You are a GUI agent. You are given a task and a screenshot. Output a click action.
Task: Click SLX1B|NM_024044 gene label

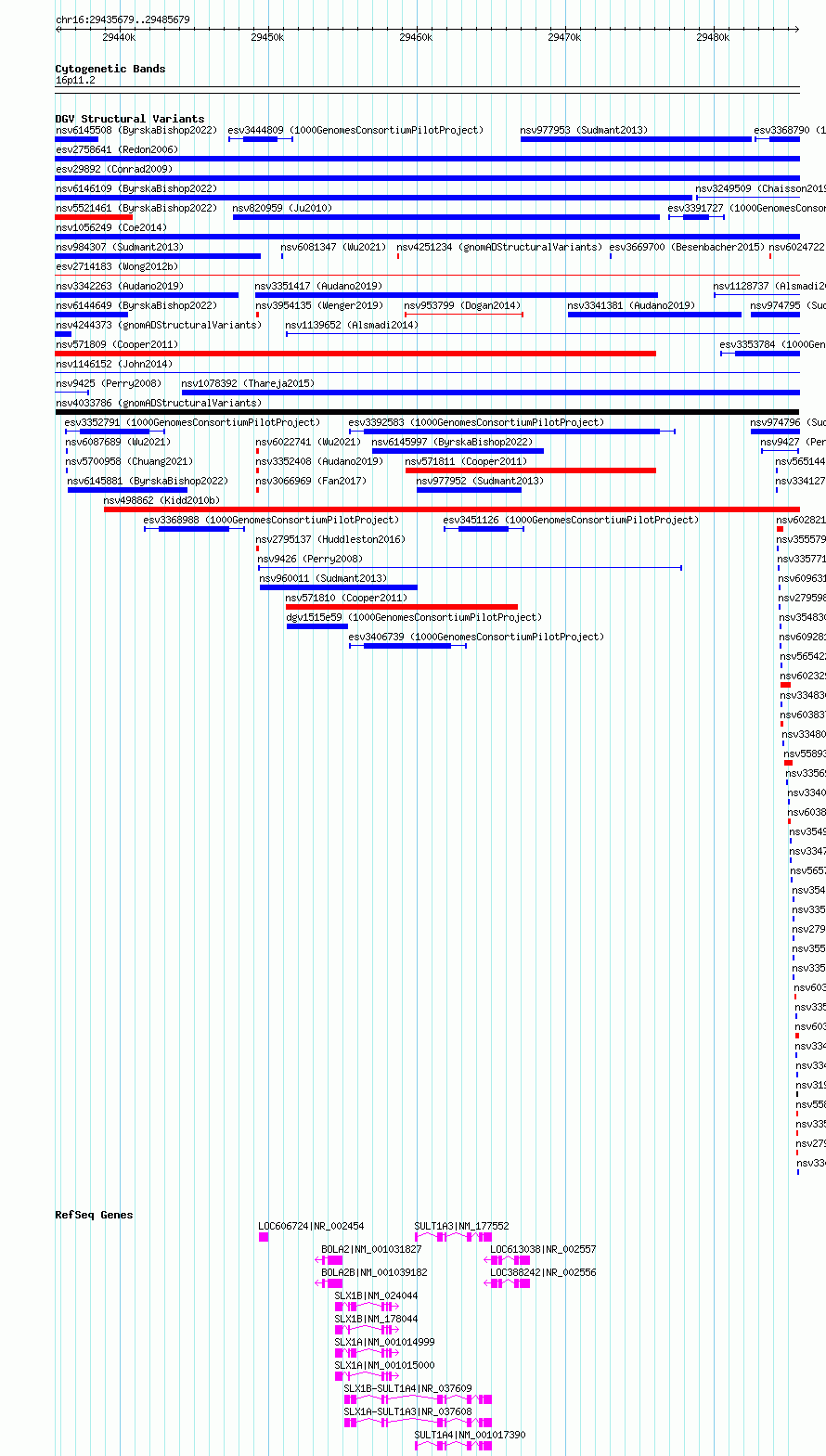[x=376, y=1295]
